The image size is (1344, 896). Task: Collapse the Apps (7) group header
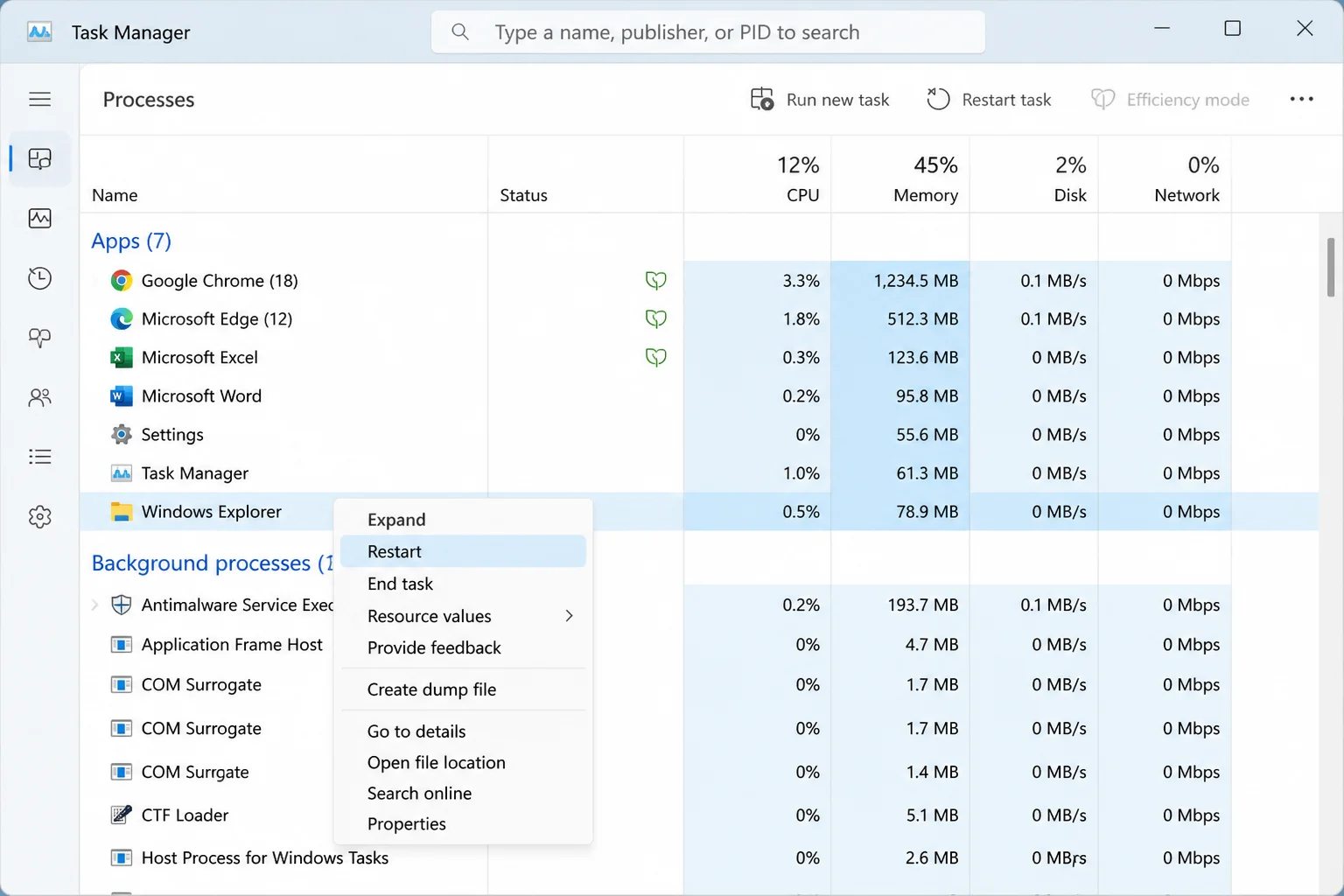coord(131,241)
